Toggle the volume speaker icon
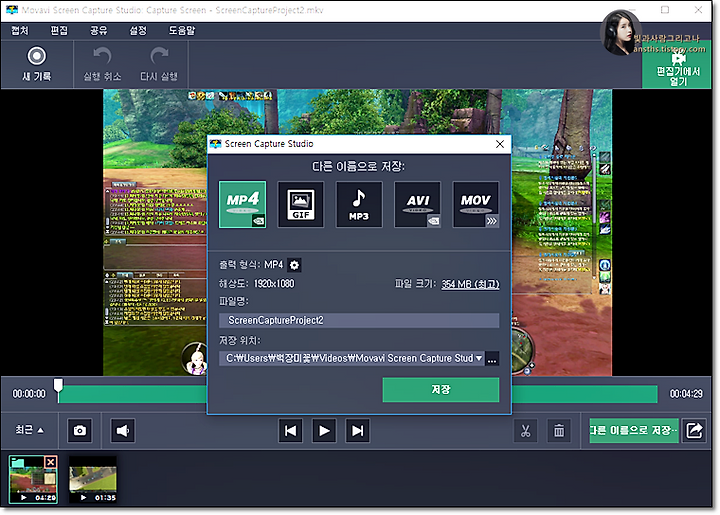The image size is (720, 515). (123, 431)
